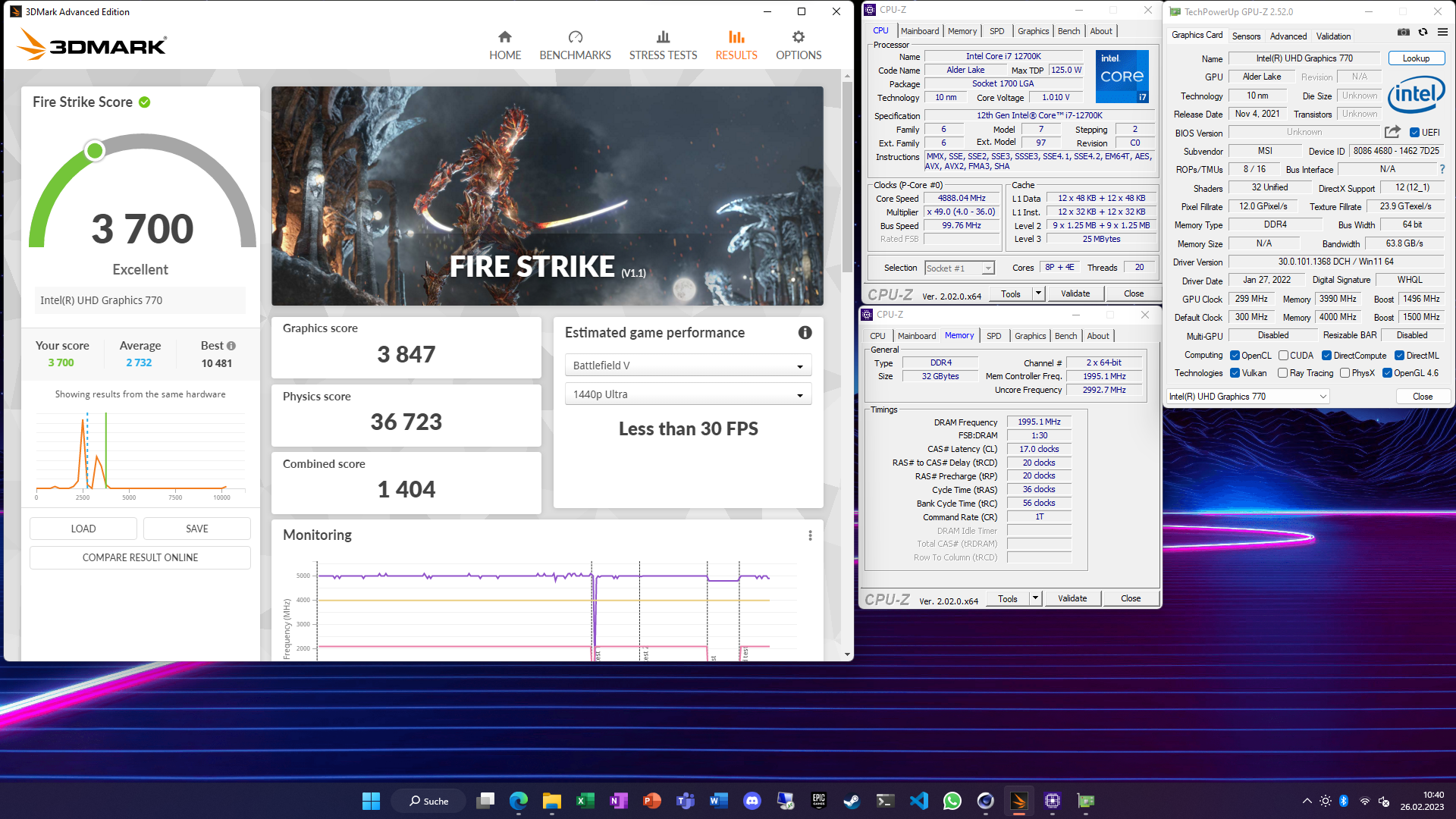Click scroll-down arrow in 3DMark window
1456x819 pixels.
pos(847,654)
